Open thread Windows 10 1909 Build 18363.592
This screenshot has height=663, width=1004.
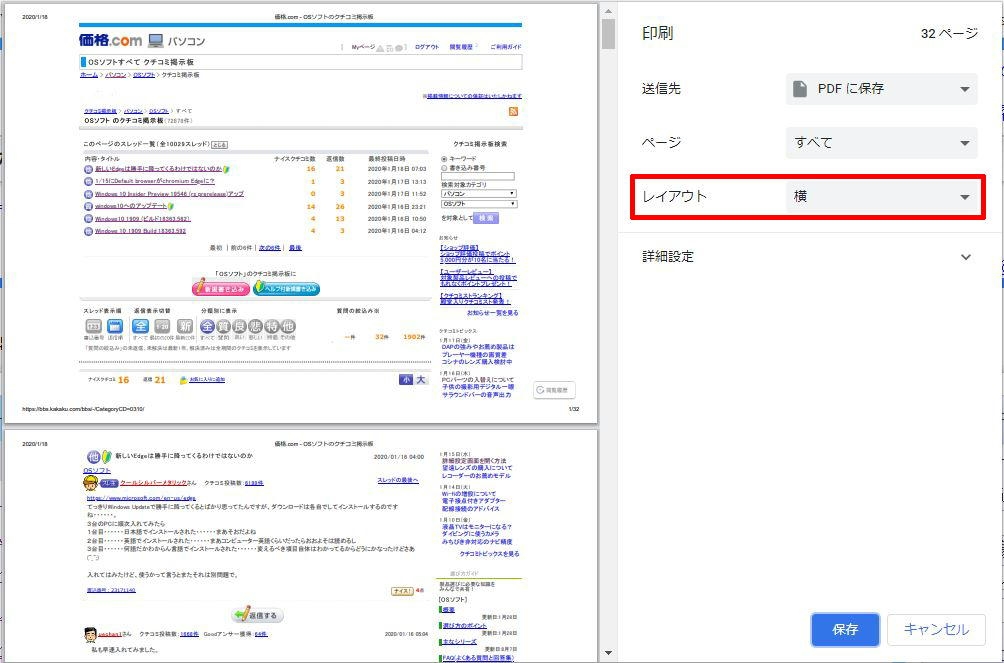click(x=140, y=231)
